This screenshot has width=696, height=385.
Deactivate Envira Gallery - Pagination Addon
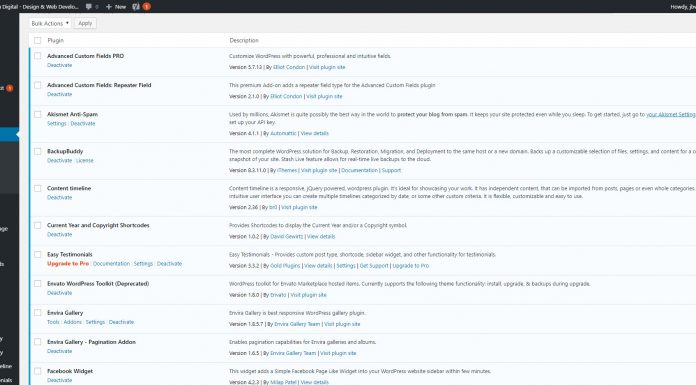pos(59,351)
